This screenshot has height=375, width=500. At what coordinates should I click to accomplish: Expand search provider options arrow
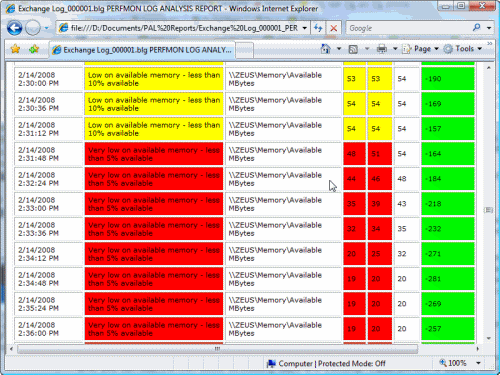489,28
